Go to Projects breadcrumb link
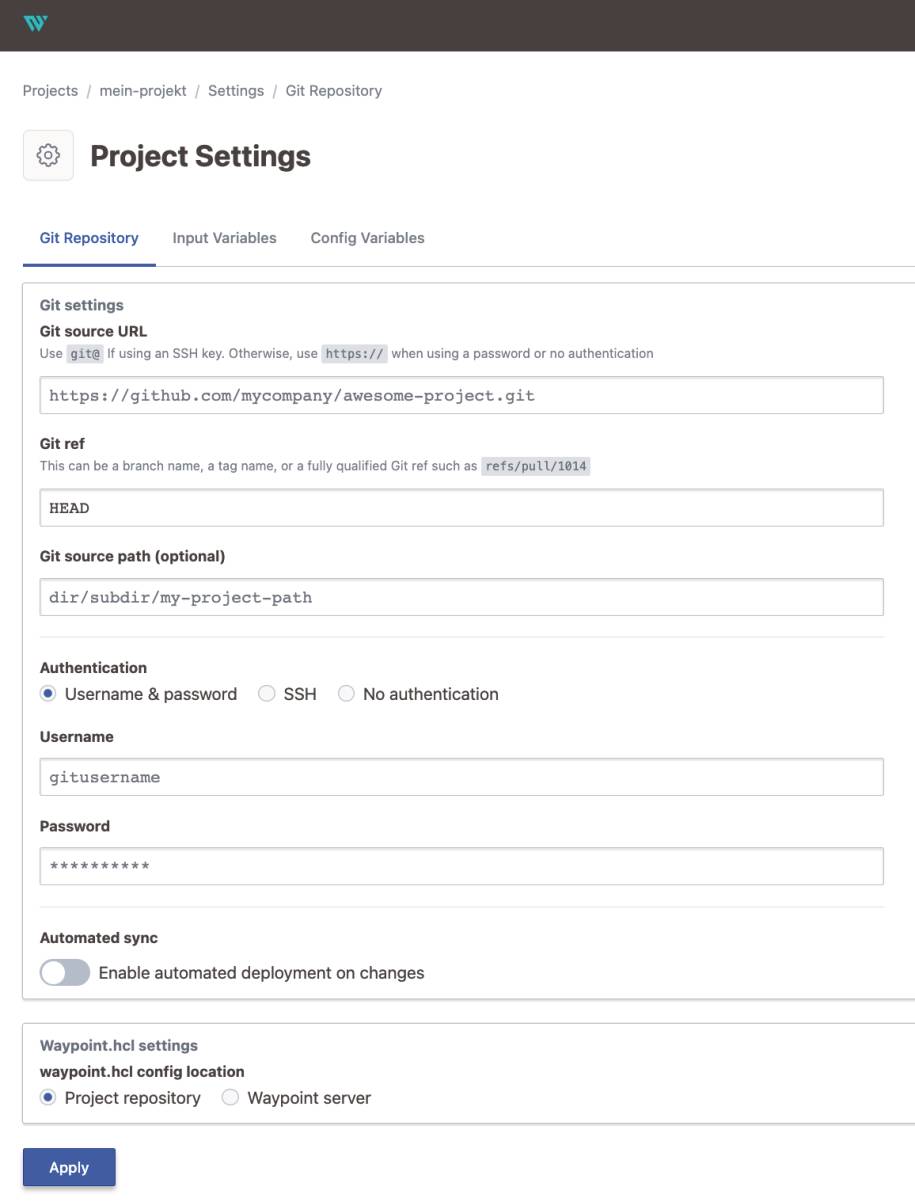This screenshot has width=915, height=1202. coord(50,91)
